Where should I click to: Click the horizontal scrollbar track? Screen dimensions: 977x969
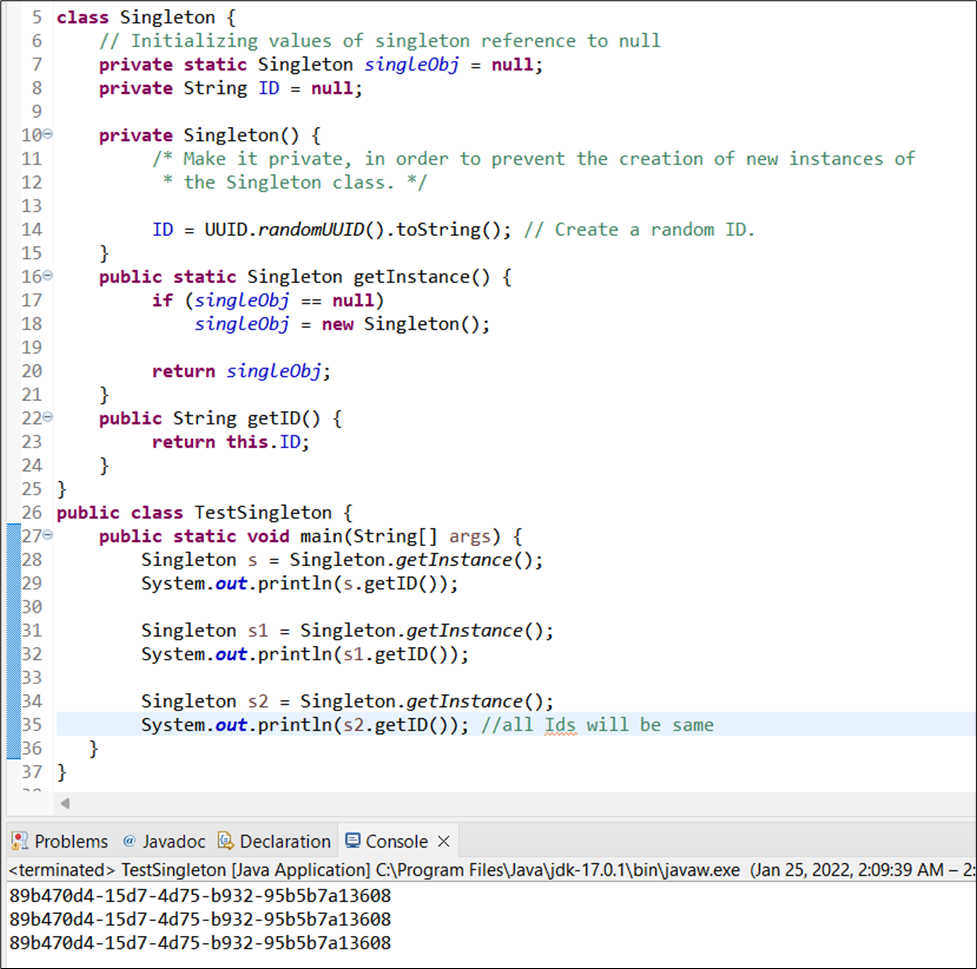[500, 803]
